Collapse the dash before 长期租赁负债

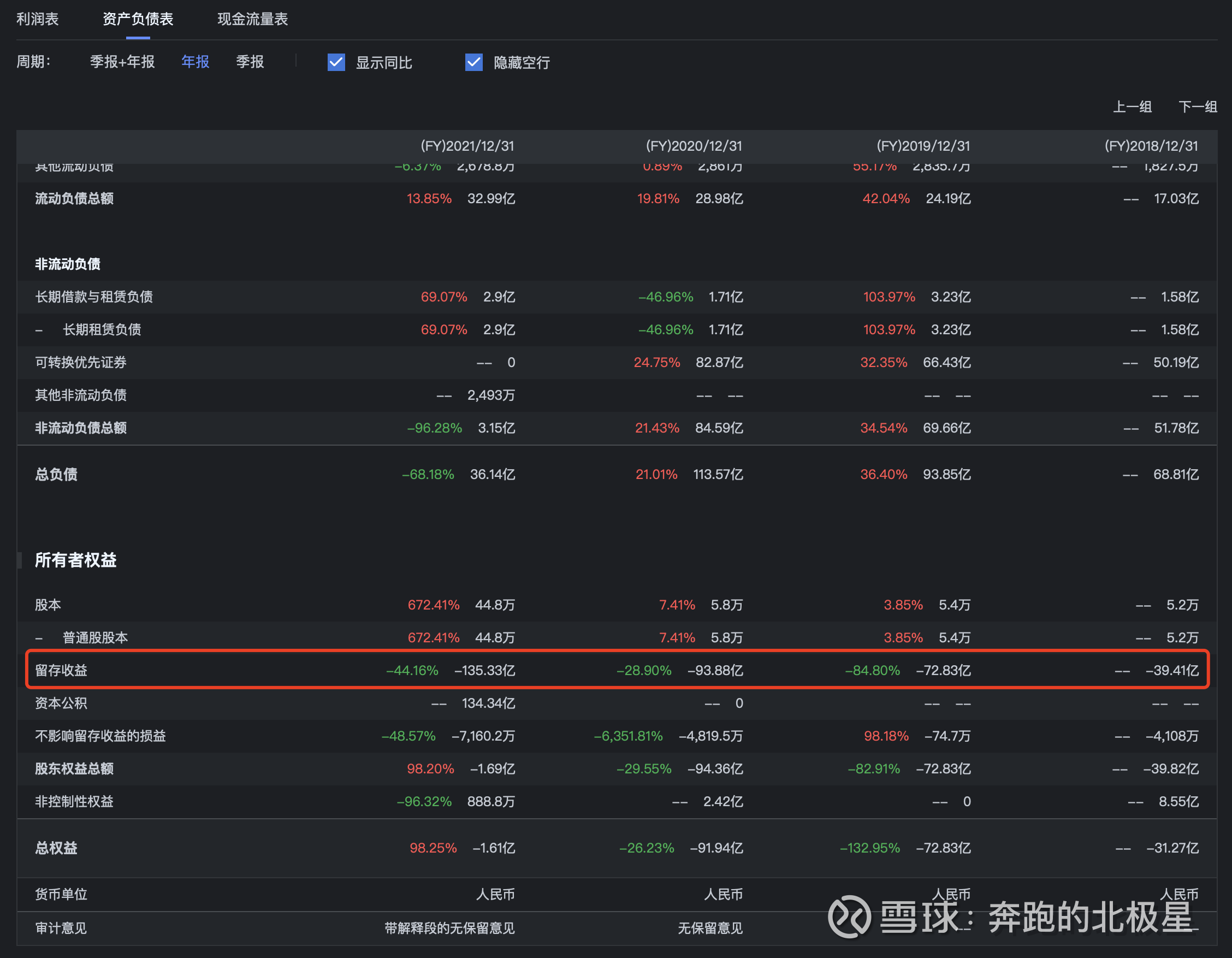[39, 330]
